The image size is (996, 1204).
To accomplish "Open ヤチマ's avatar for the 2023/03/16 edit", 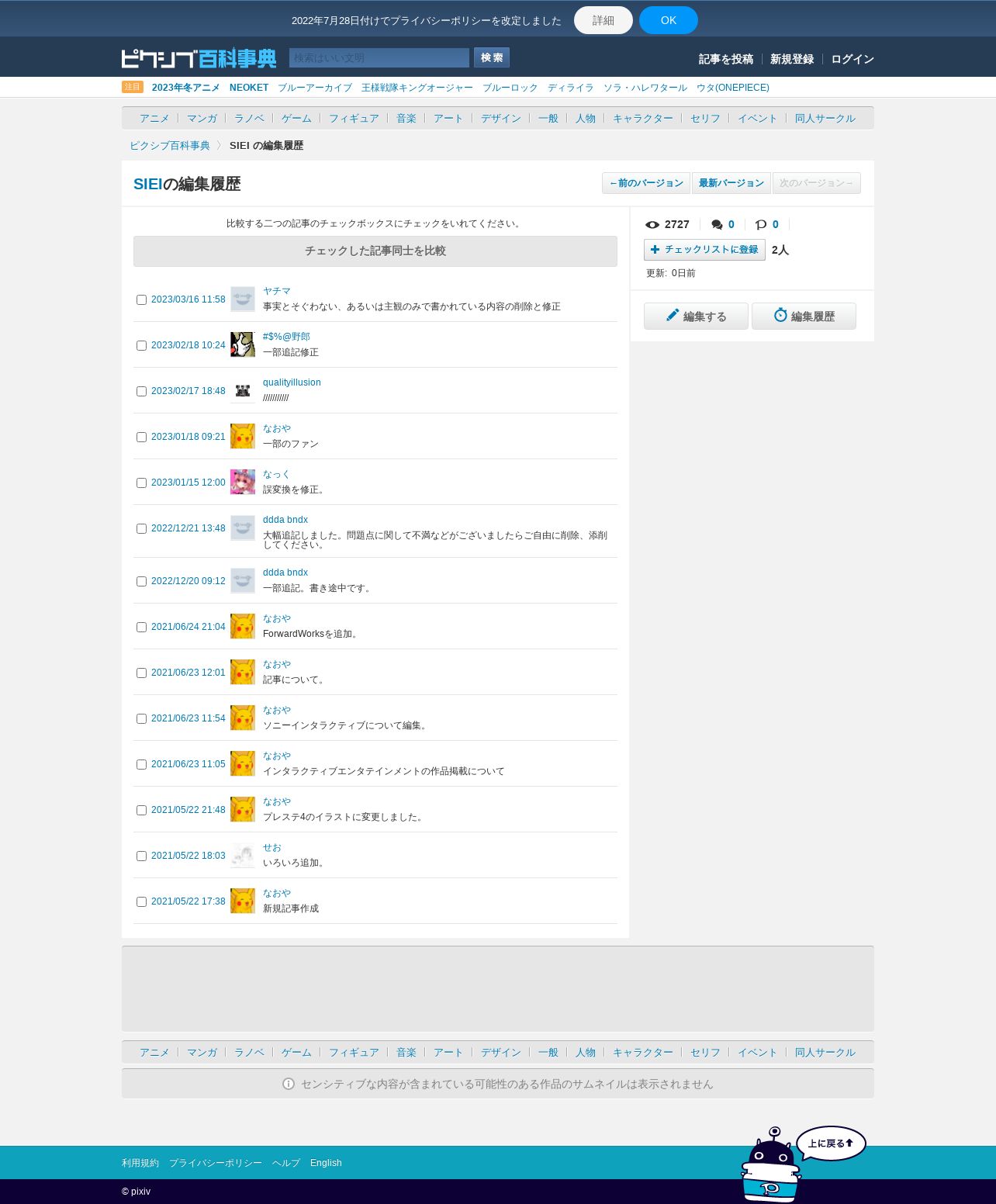I will pos(243,299).
